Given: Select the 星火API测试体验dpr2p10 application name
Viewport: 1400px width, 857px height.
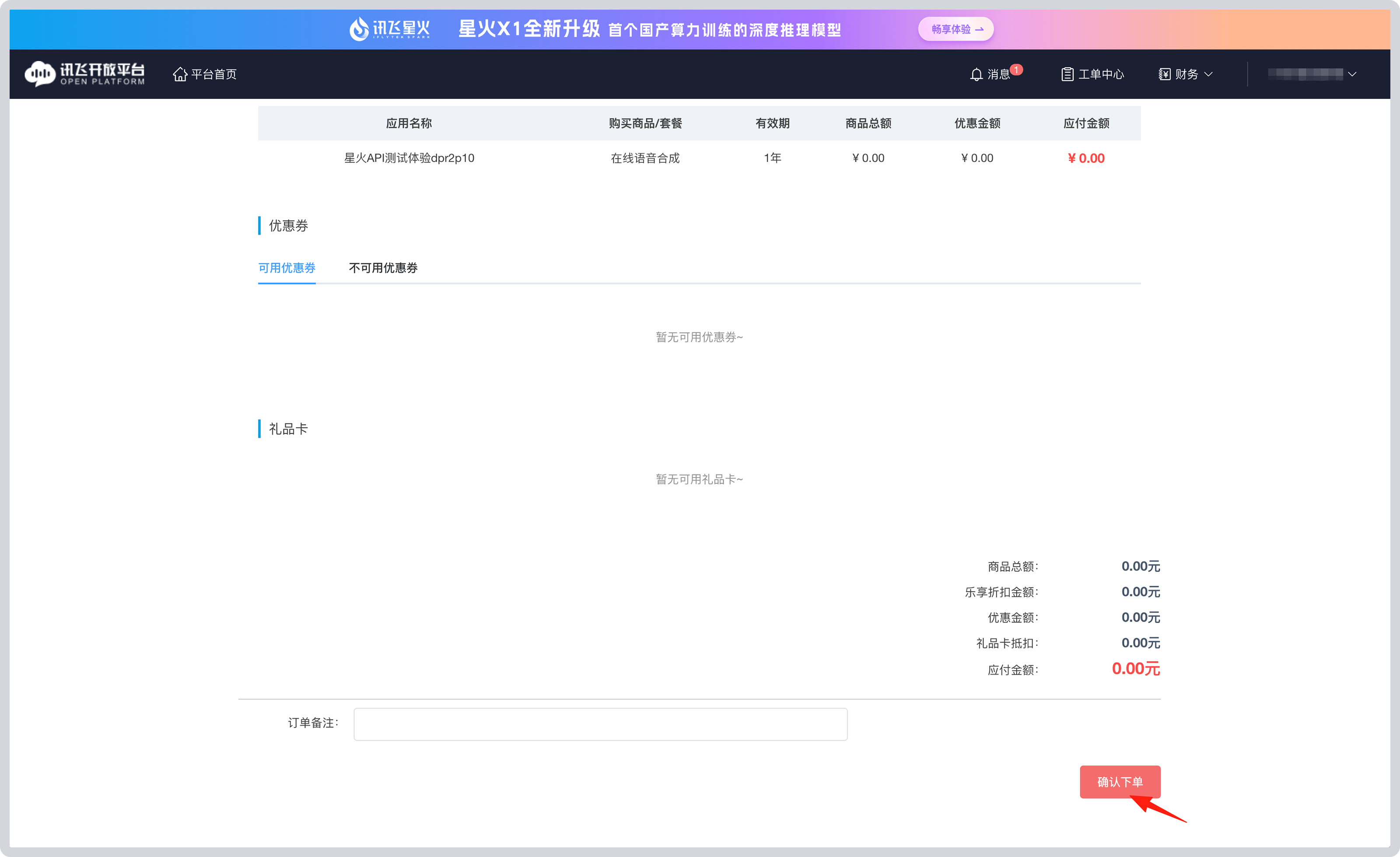Looking at the screenshot, I should pyautogui.click(x=409, y=158).
